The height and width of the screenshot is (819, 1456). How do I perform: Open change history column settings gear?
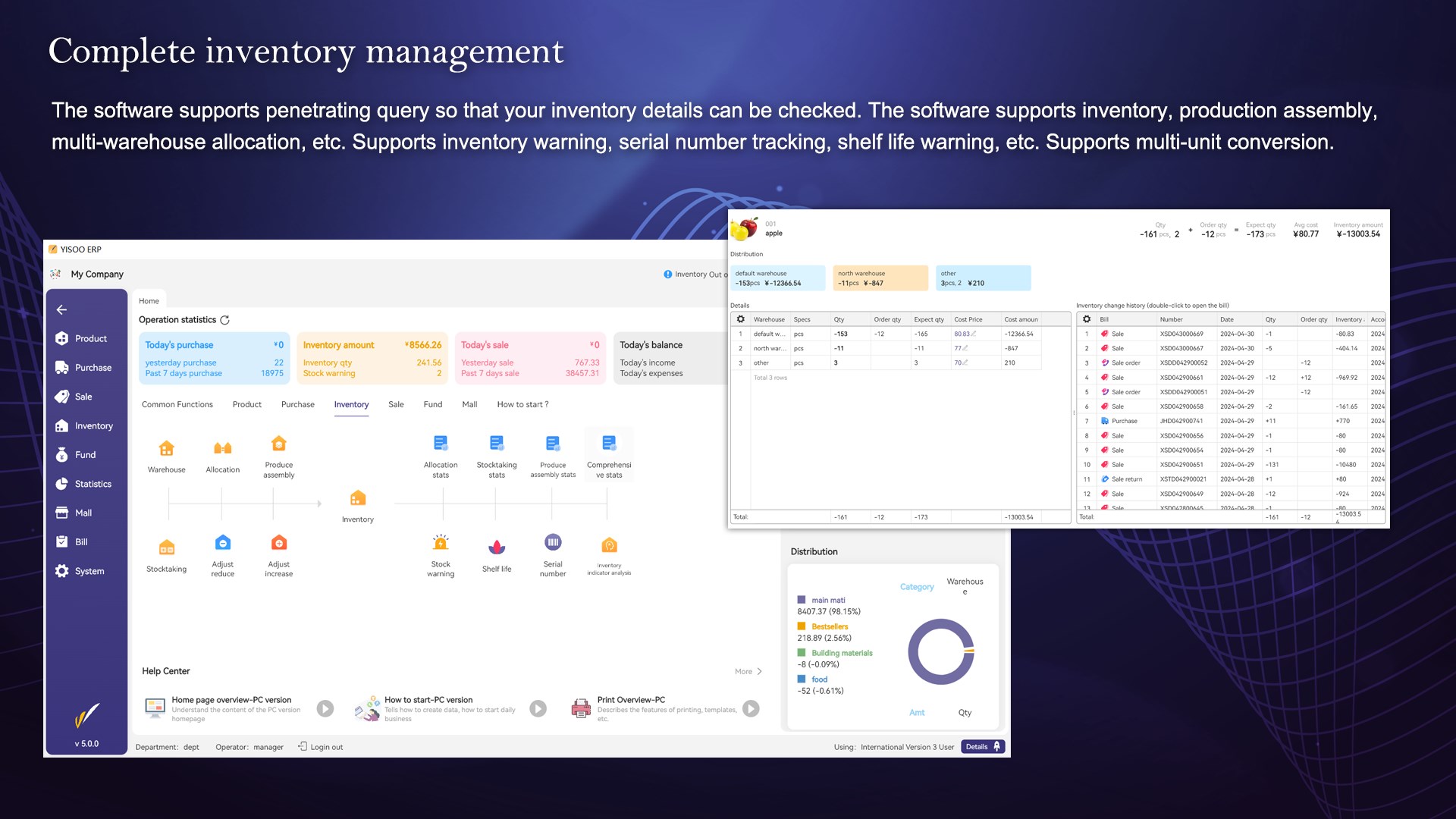1087,319
